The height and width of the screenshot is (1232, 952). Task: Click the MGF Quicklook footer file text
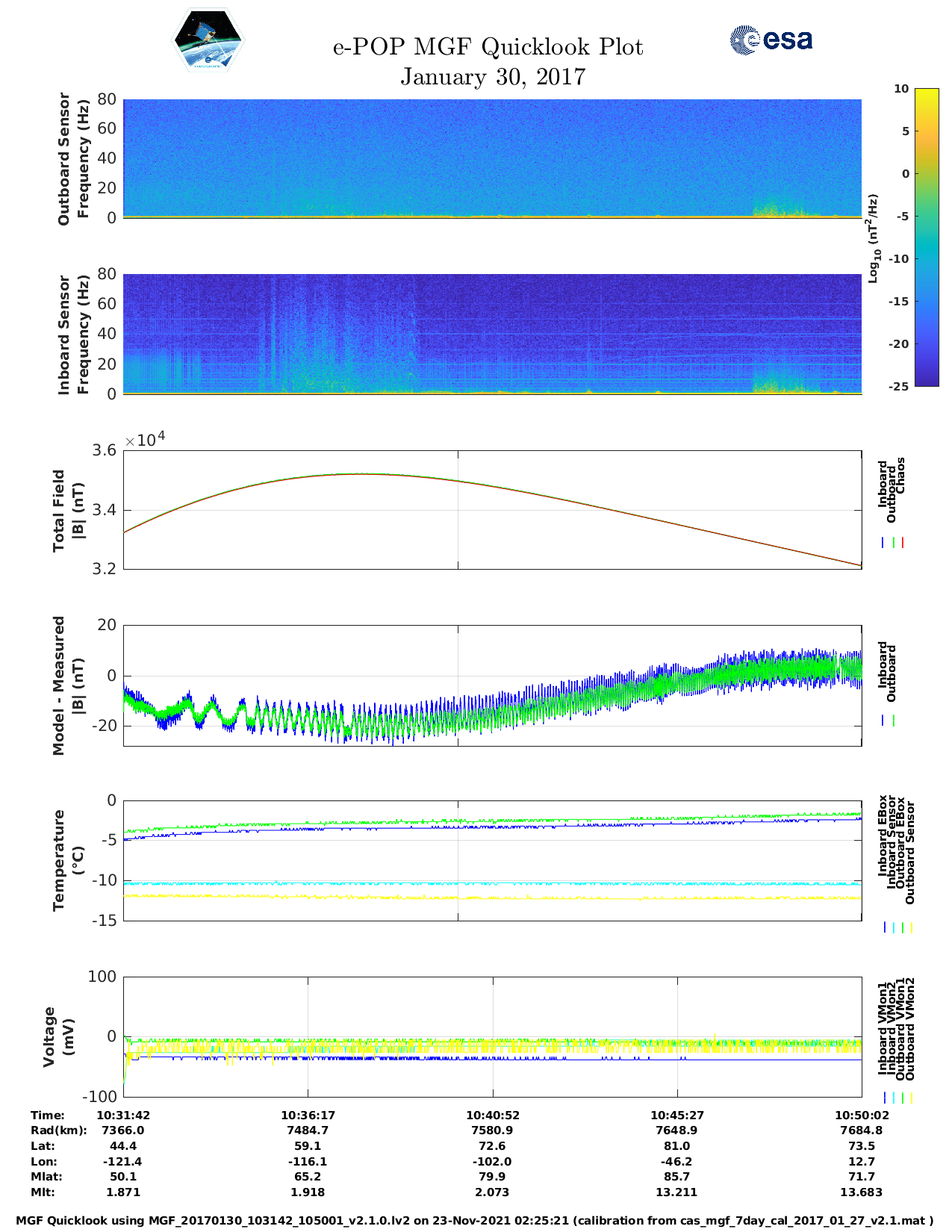point(475,1220)
